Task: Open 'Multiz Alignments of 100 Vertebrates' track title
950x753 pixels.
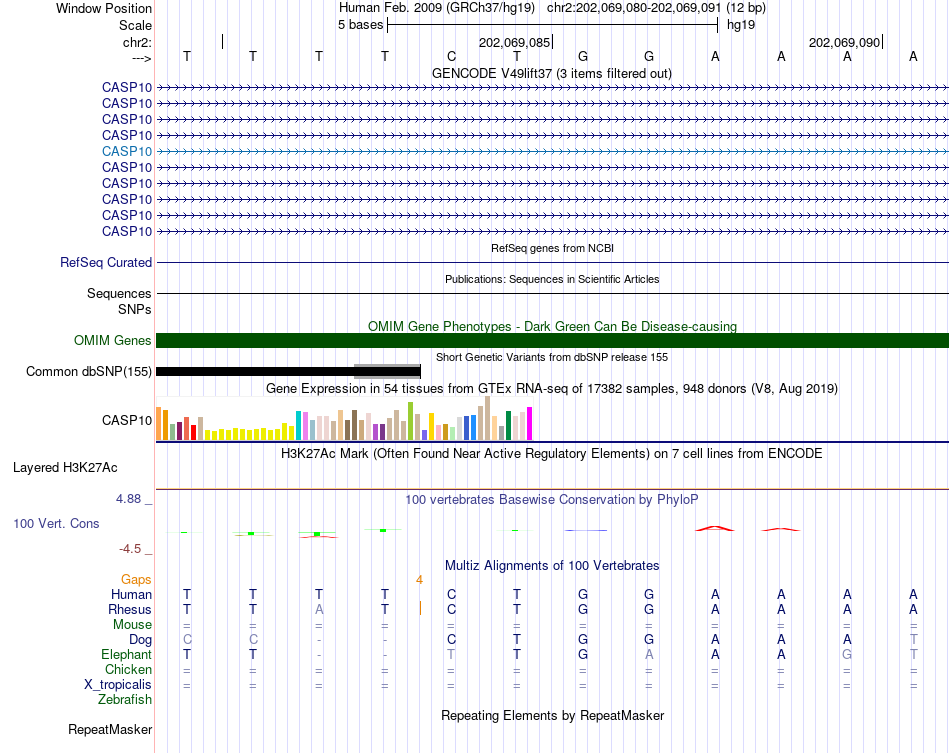Action: coord(552,566)
